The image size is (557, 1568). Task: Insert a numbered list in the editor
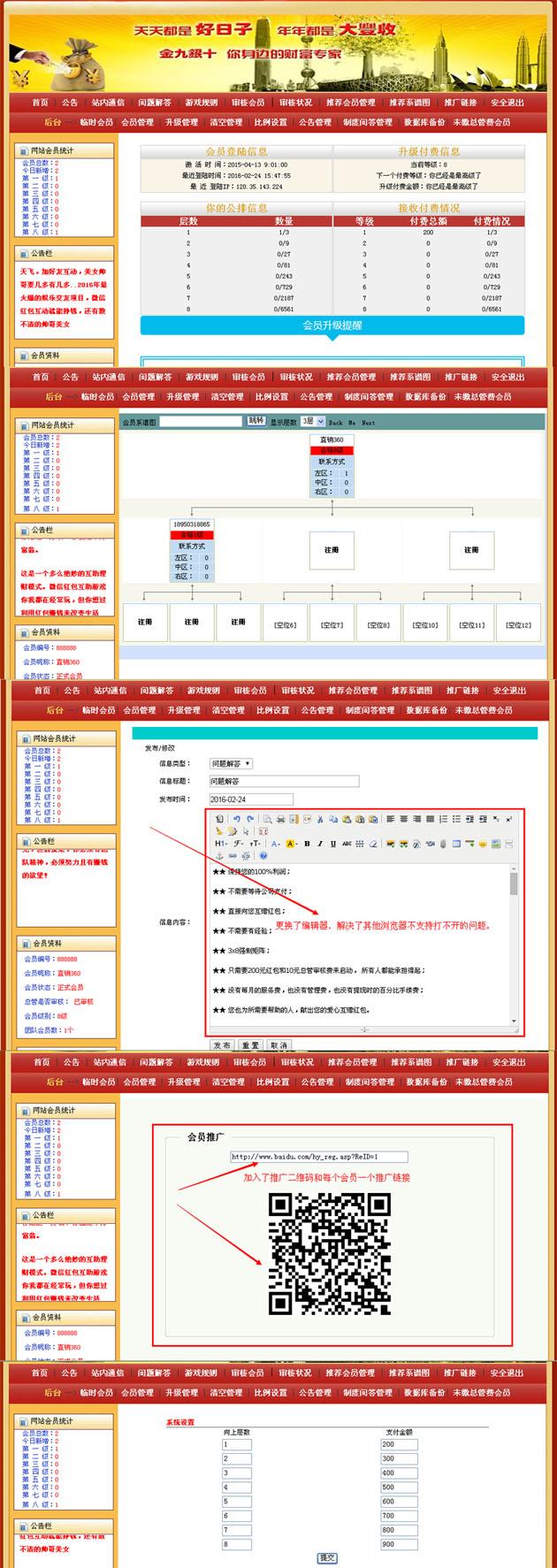443,818
